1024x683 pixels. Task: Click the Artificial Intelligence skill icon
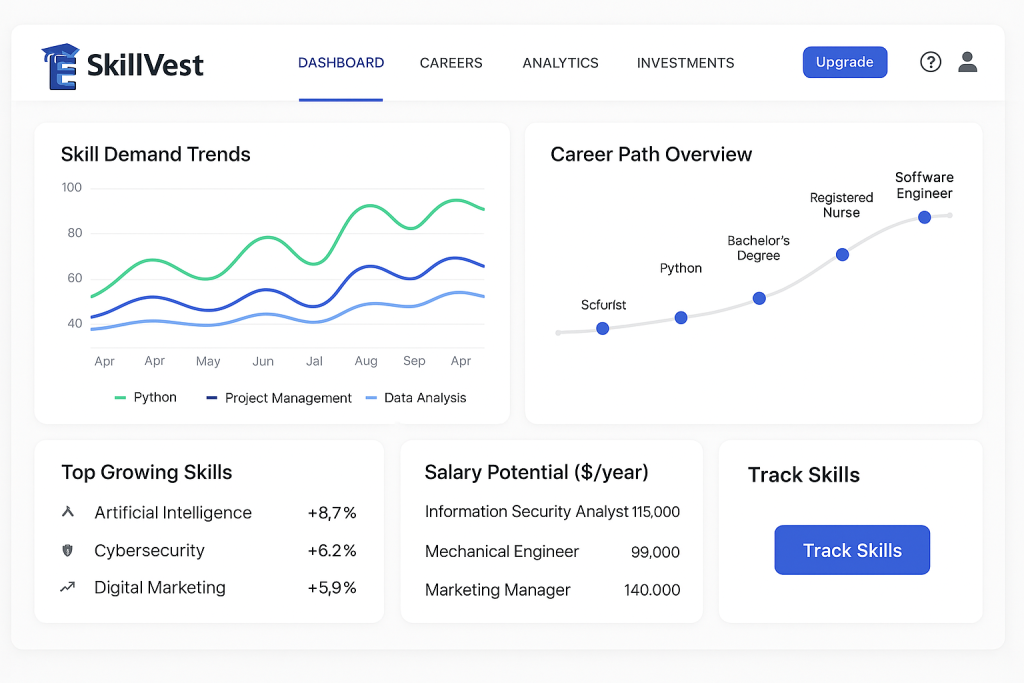point(68,512)
